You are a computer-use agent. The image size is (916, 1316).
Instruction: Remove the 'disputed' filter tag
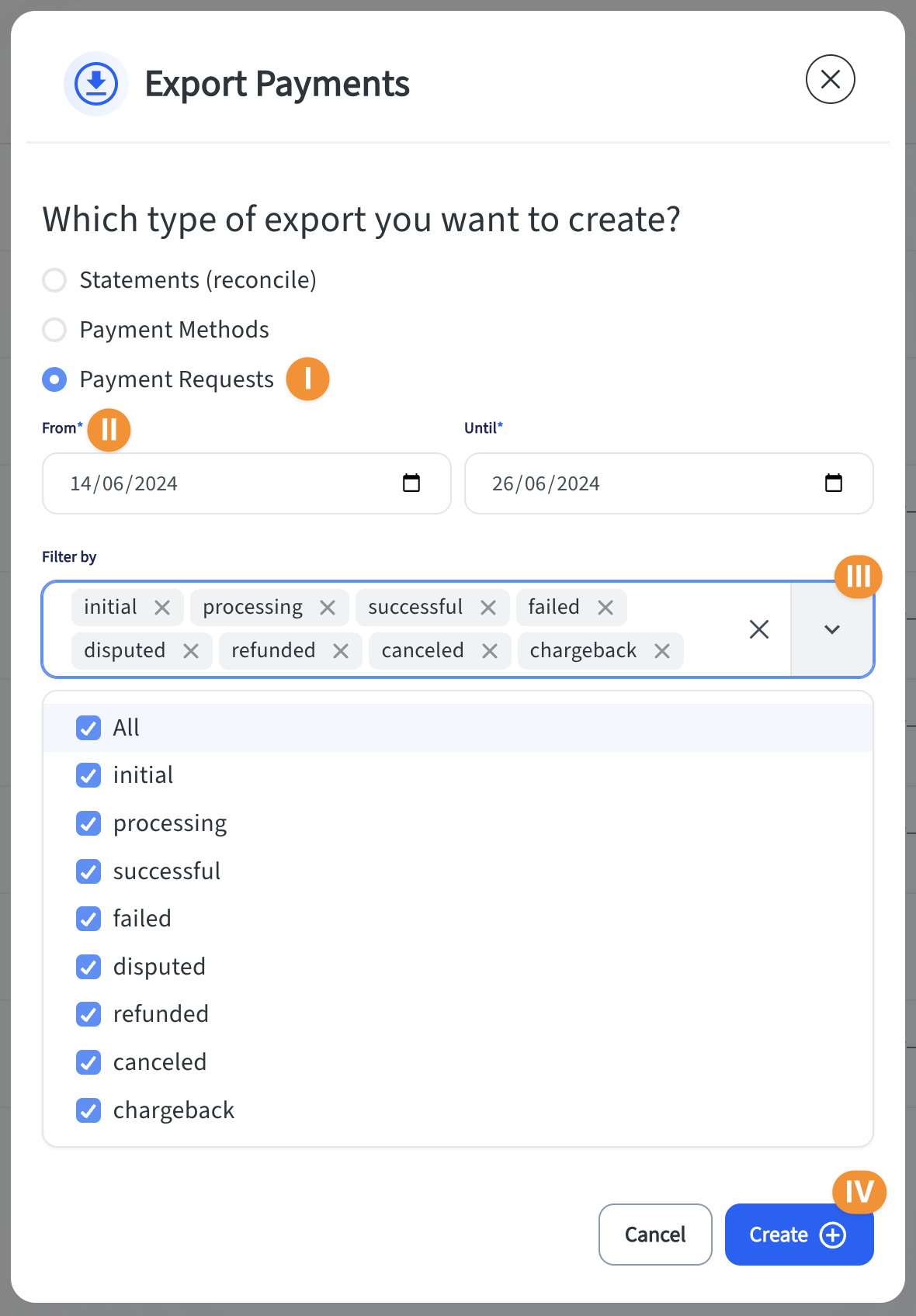click(191, 651)
